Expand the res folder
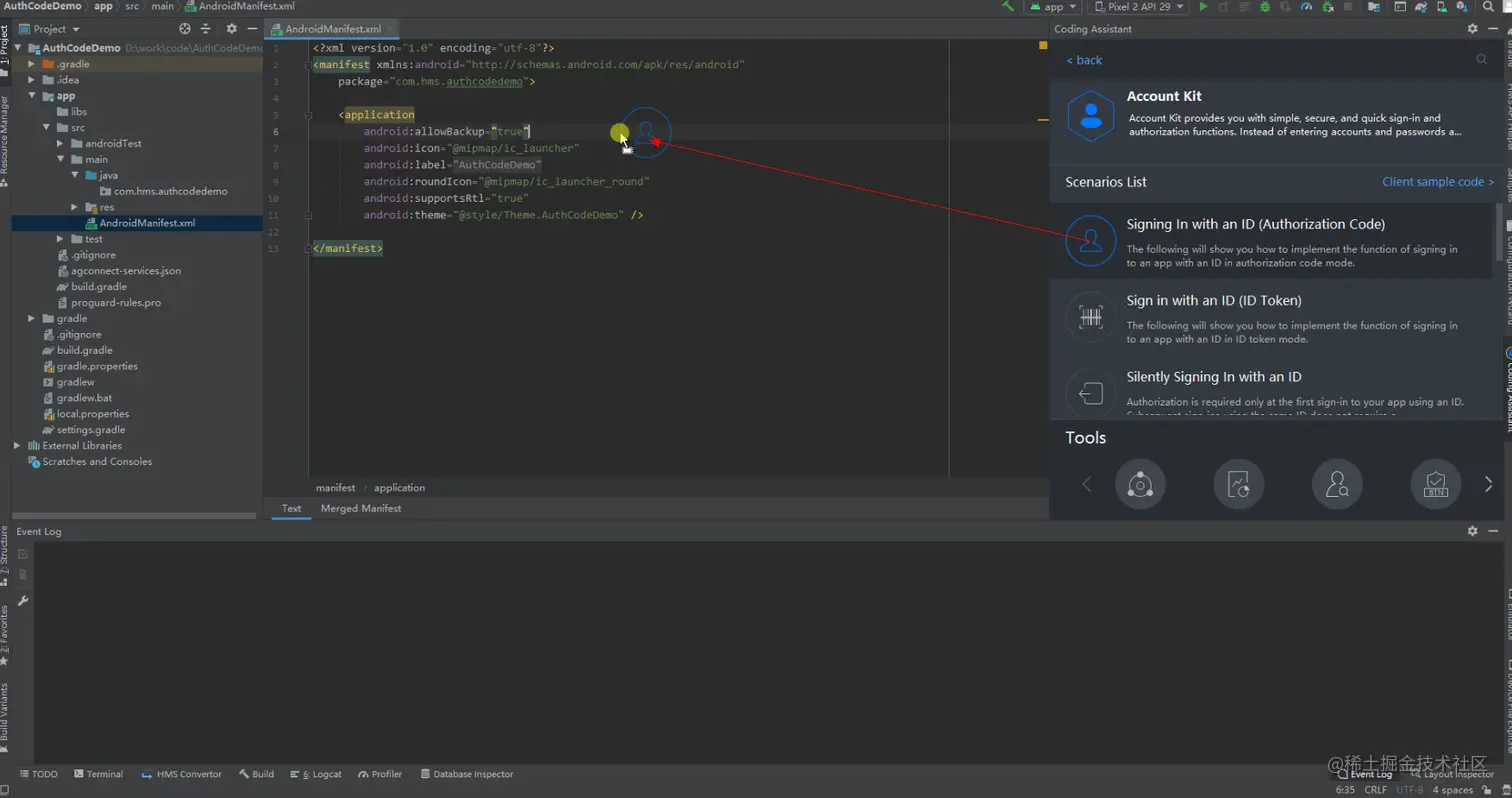Image resolution: width=1512 pixels, height=798 pixels. click(75, 208)
